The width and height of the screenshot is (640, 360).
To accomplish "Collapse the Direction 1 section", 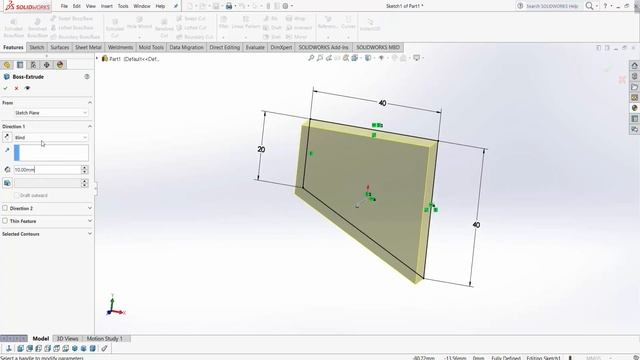I will tap(90, 126).
